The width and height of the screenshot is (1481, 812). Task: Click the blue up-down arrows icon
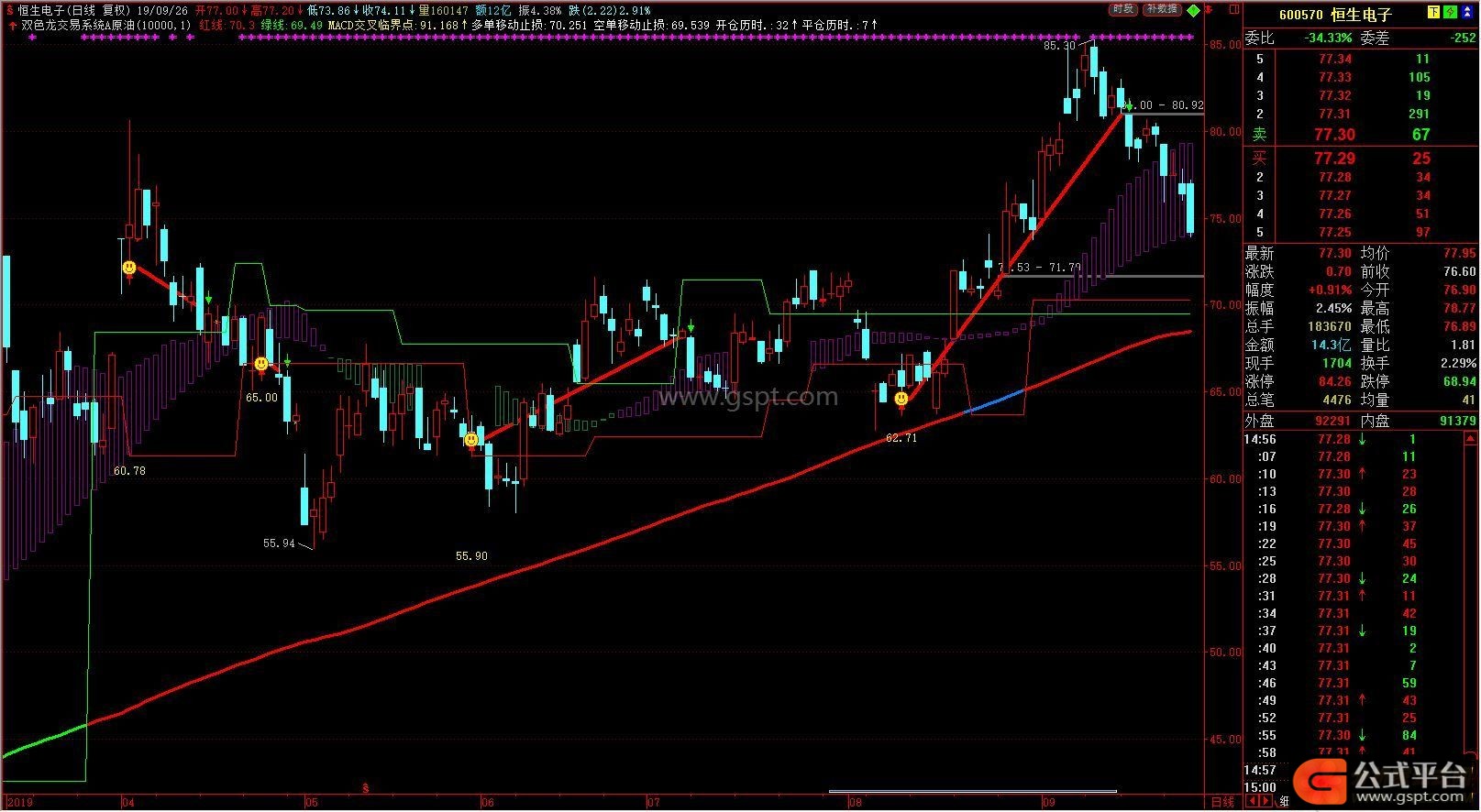1467,13
